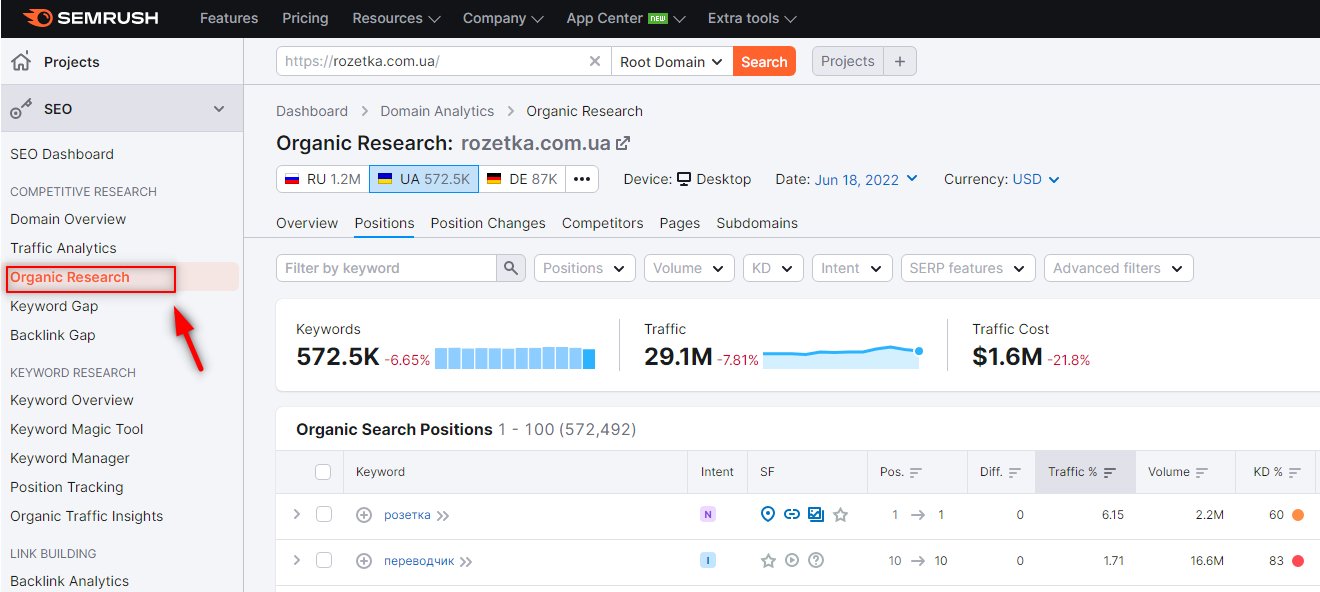
Task: Sort by Volume column sort icon
Action: tap(1202, 472)
